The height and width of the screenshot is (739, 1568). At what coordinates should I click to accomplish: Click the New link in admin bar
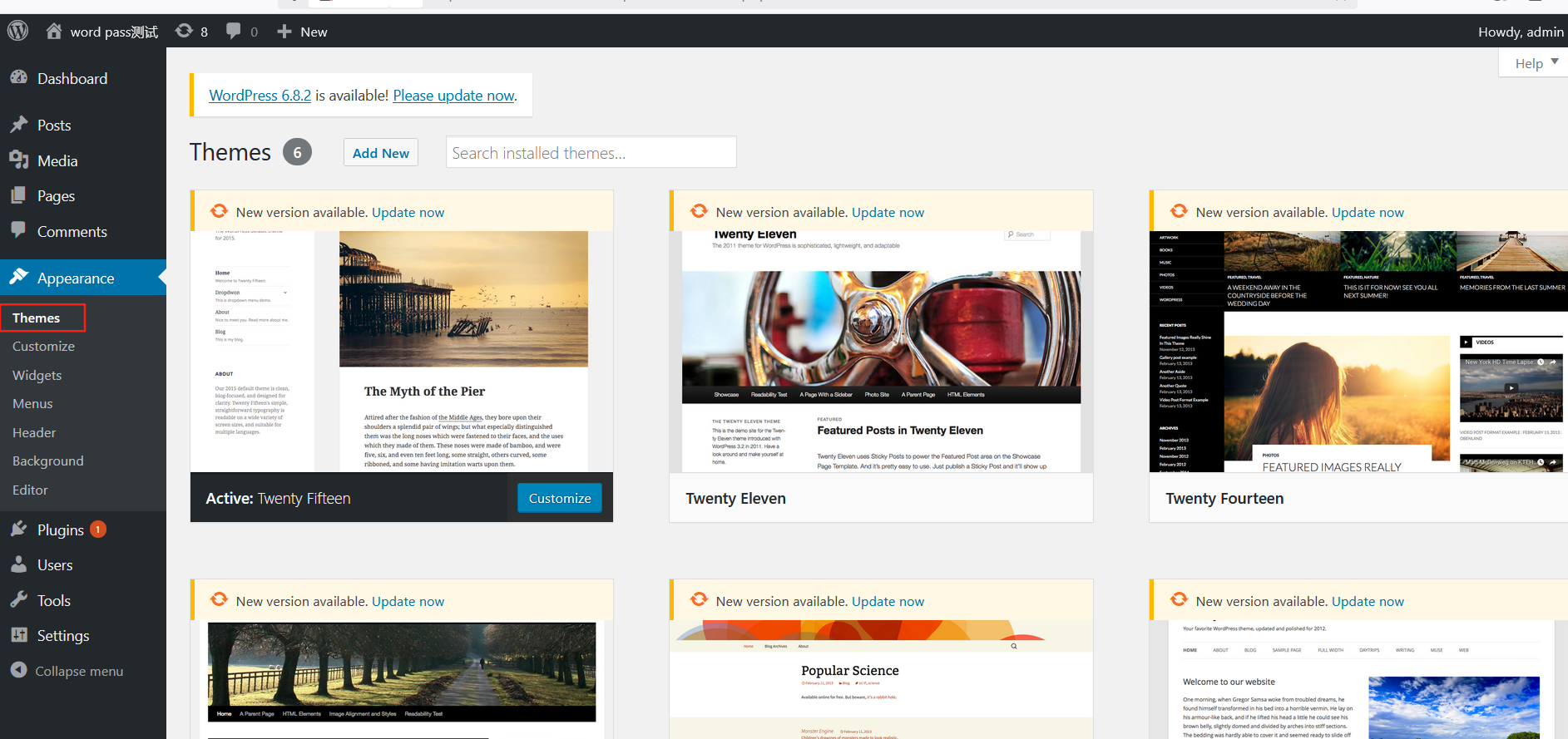(314, 32)
